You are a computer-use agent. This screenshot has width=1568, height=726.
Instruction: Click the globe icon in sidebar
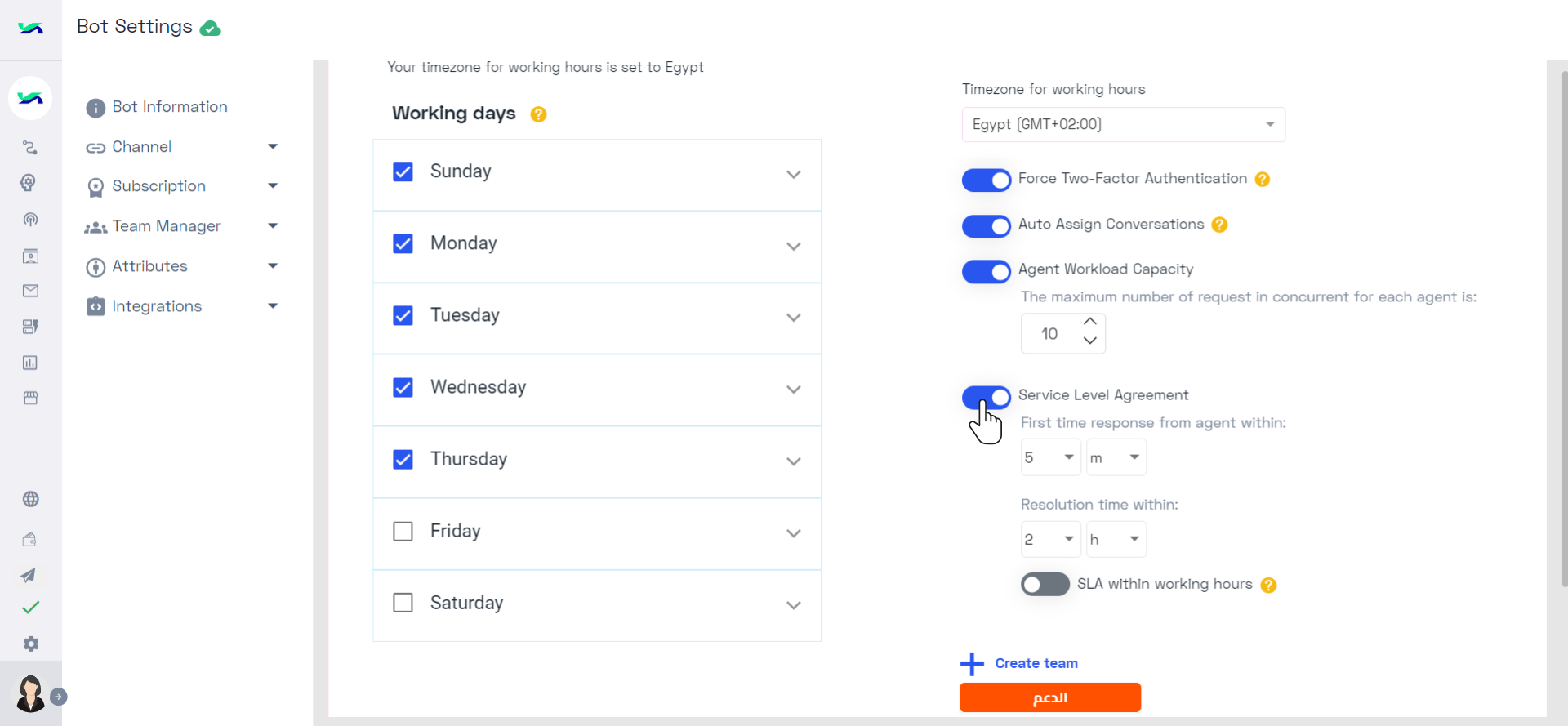click(31, 499)
